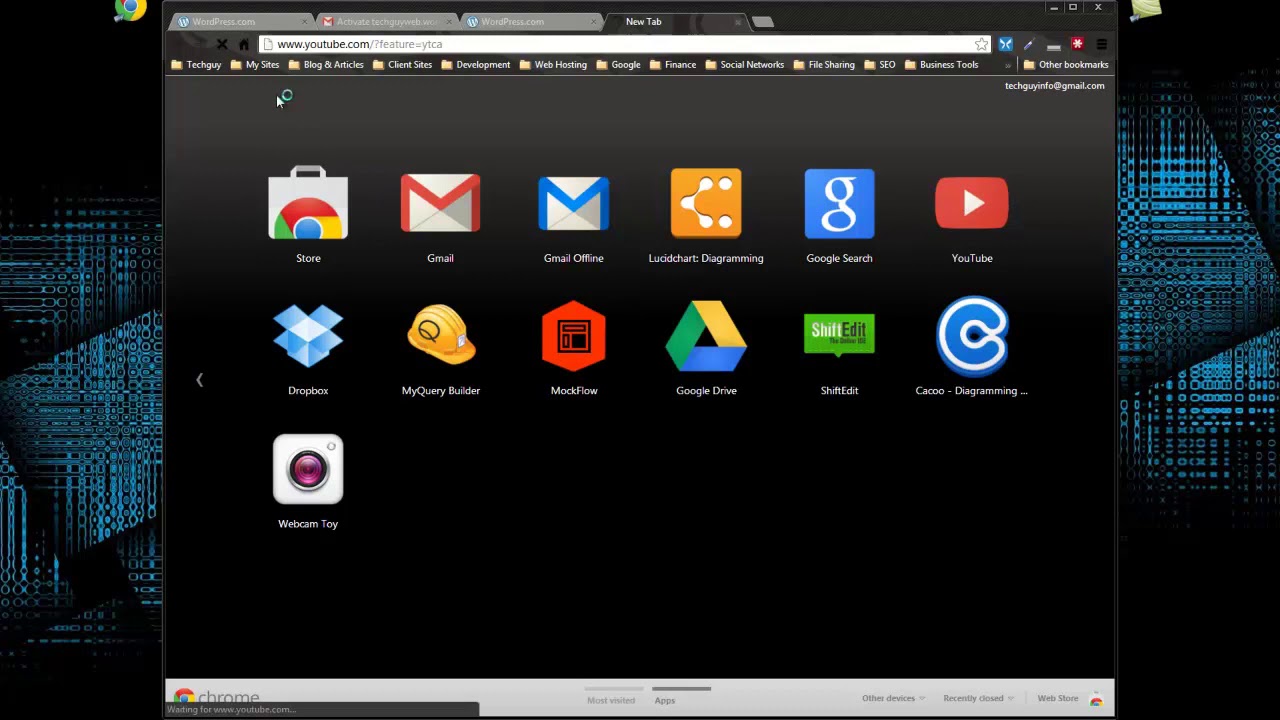Open the Development bookmarks folder

click(476, 65)
